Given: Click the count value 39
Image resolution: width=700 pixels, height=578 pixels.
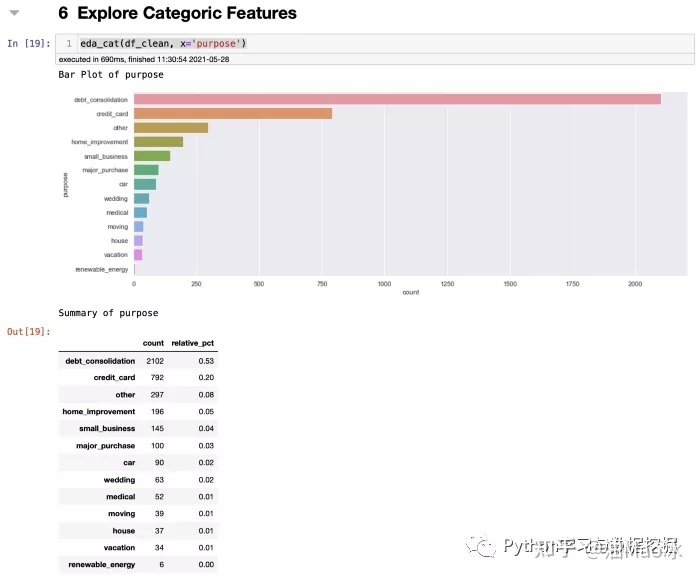Looking at the screenshot, I should click(159, 514).
